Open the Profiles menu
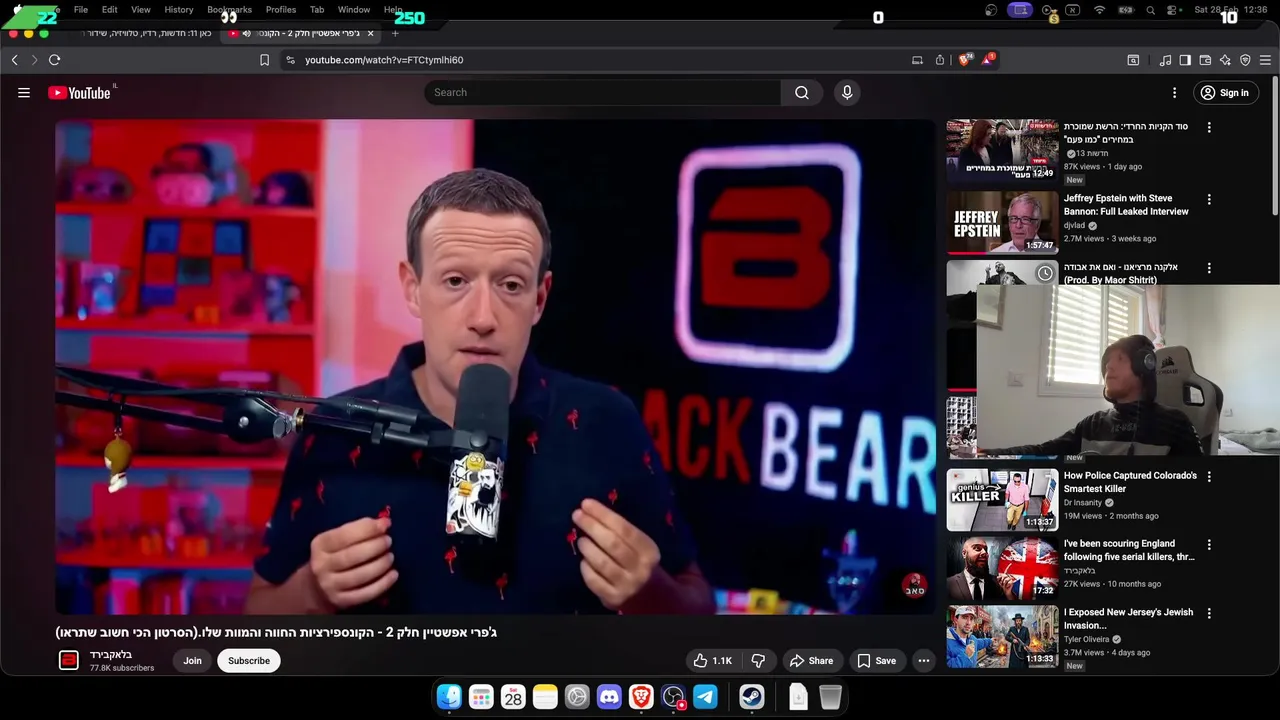 coord(281,10)
